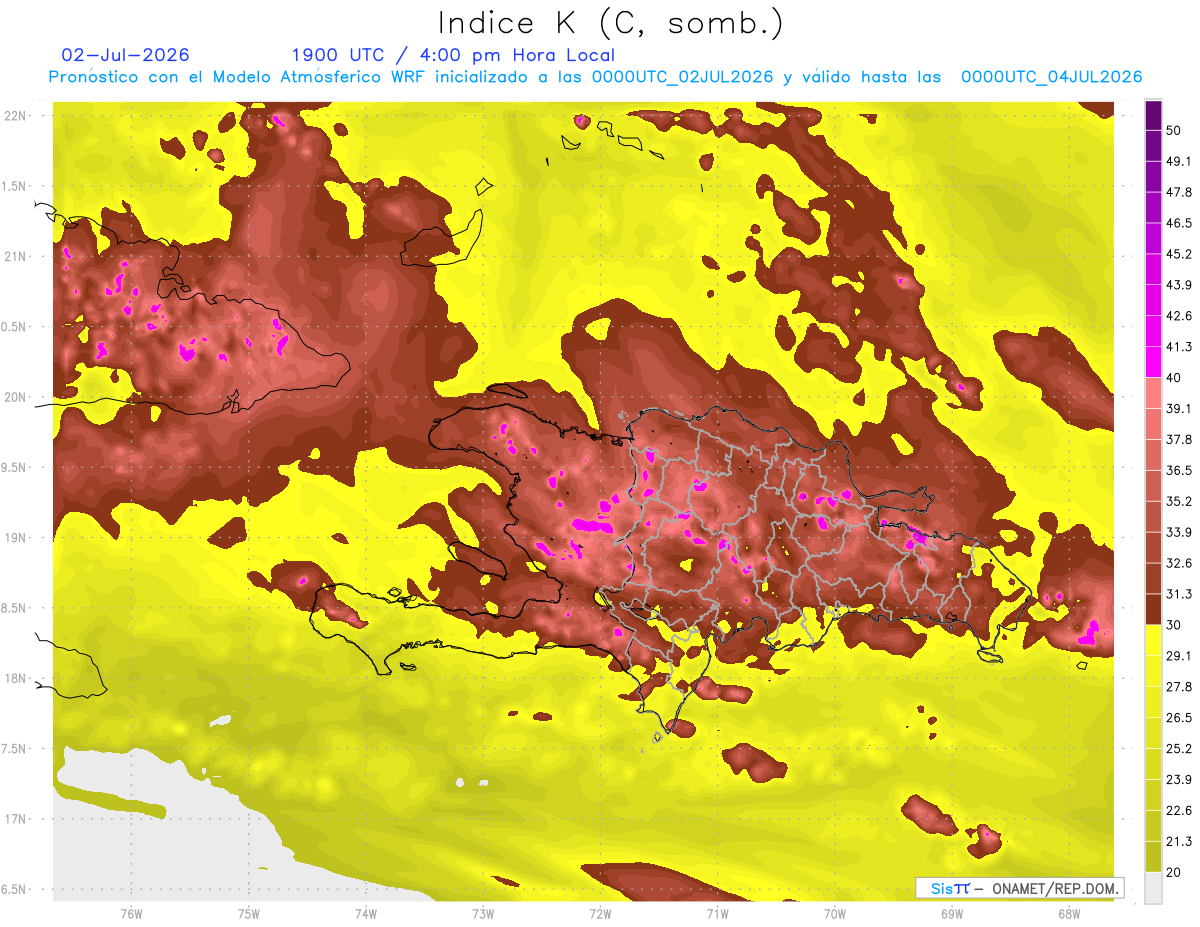Click the latitude axis label "18N"
This screenshot has height=927, width=1200.
coord(16,678)
